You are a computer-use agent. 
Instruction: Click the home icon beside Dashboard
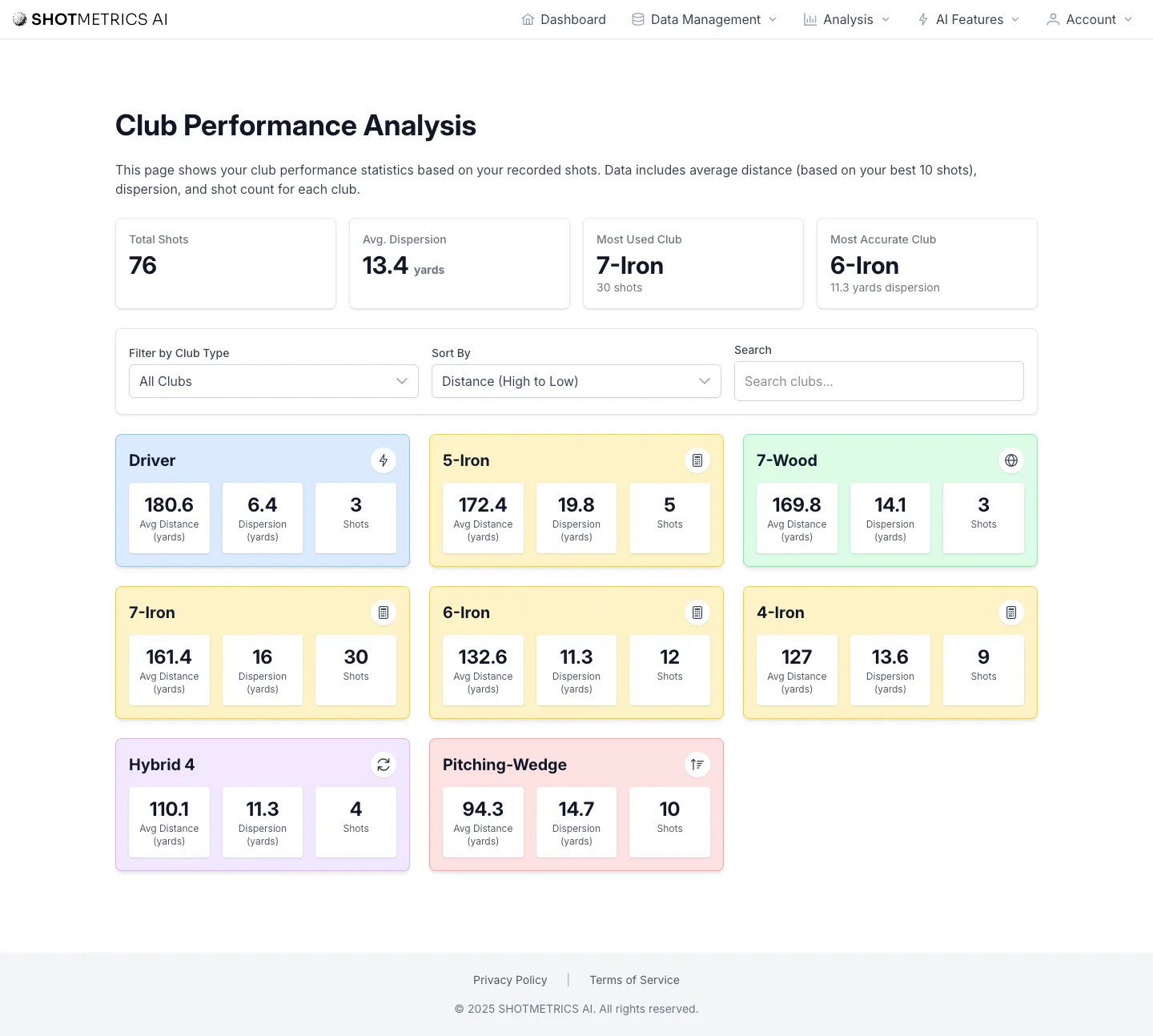(527, 18)
